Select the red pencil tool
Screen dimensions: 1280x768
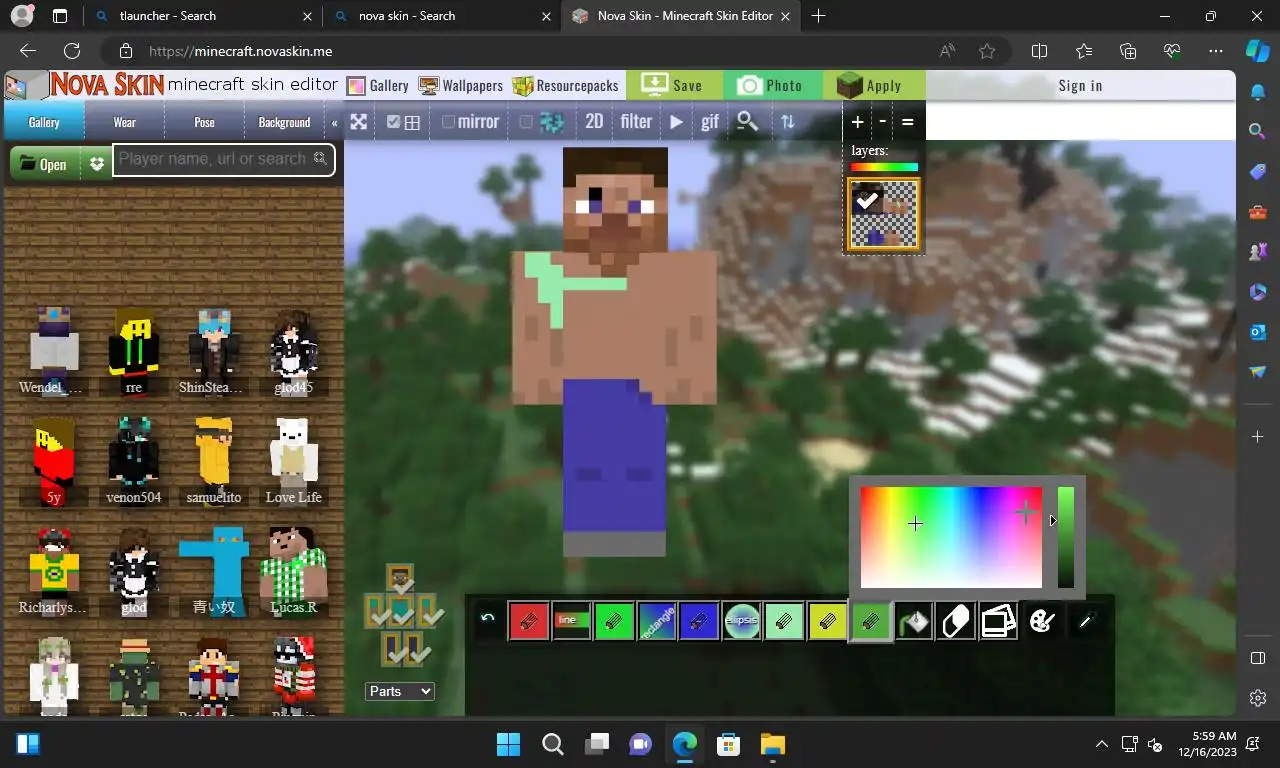529,621
